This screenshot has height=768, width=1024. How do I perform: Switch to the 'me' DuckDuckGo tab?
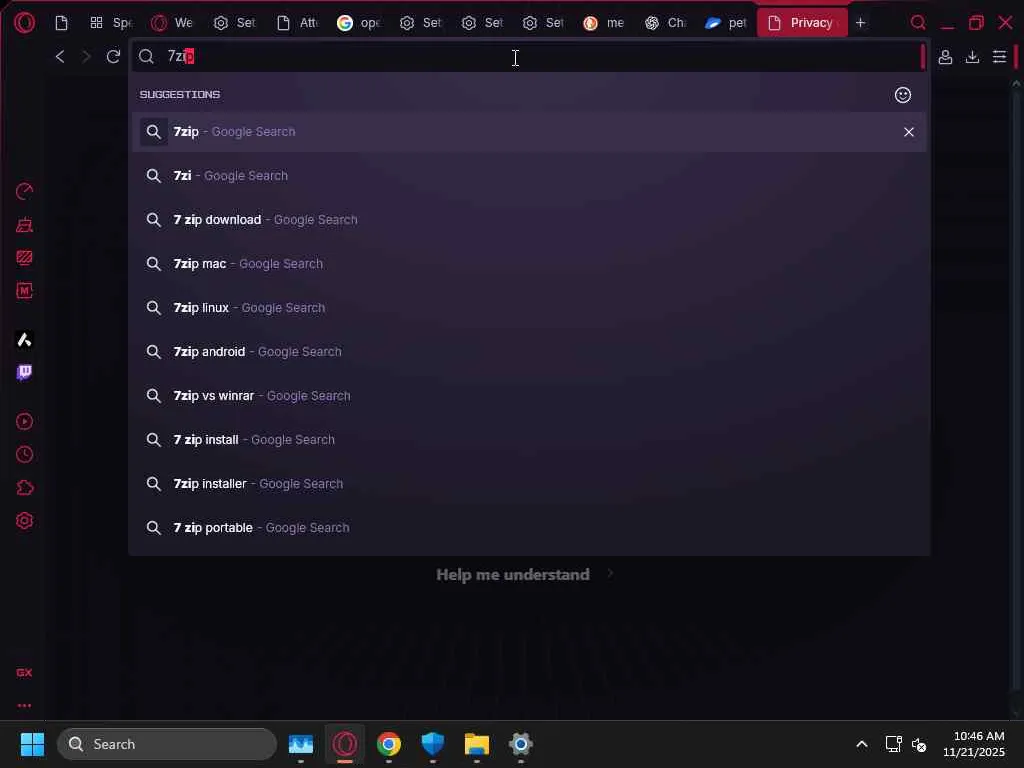[603, 23]
